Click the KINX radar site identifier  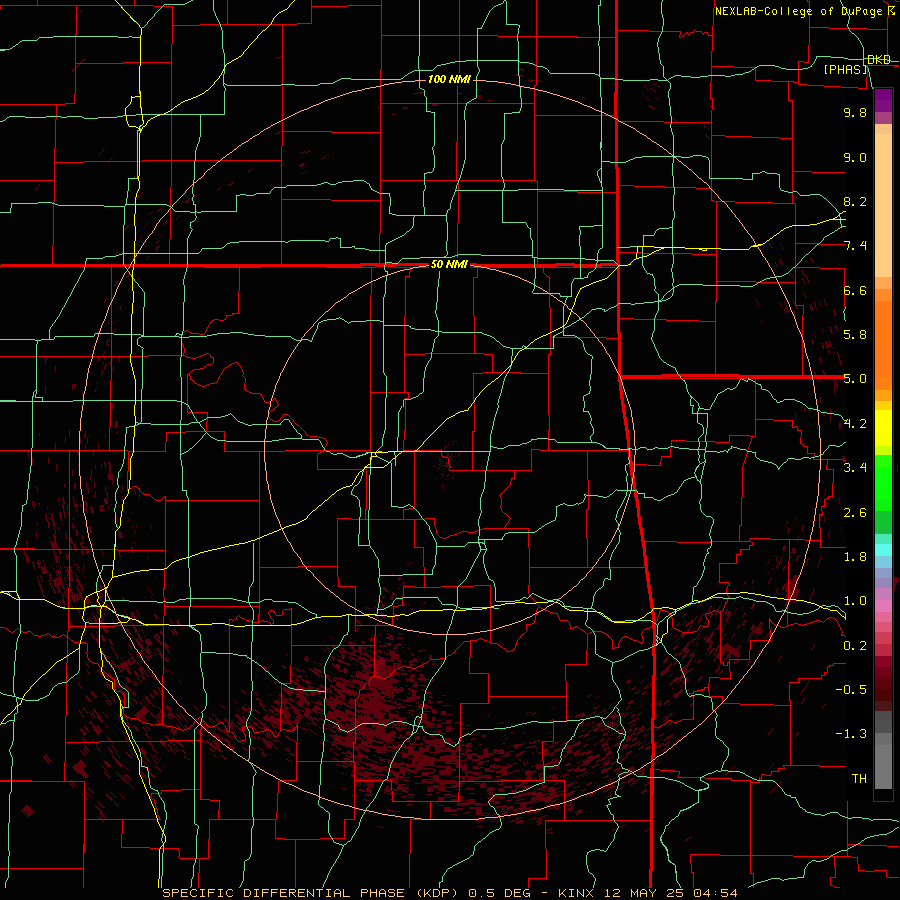click(577, 893)
